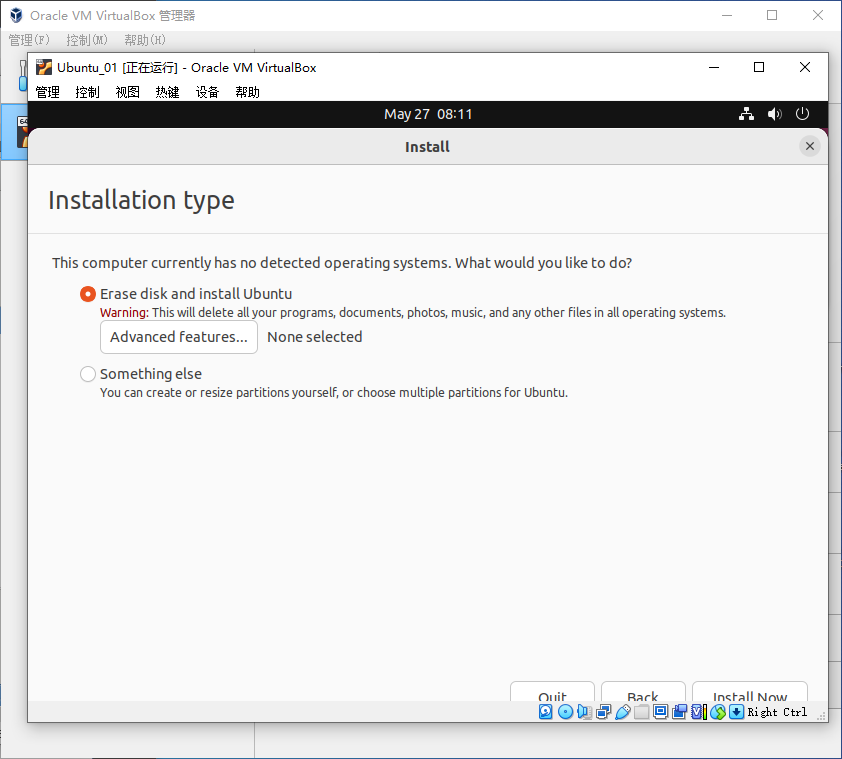Open Advanced features dialog
842x759 pixels.
click(x=179, y=337)
